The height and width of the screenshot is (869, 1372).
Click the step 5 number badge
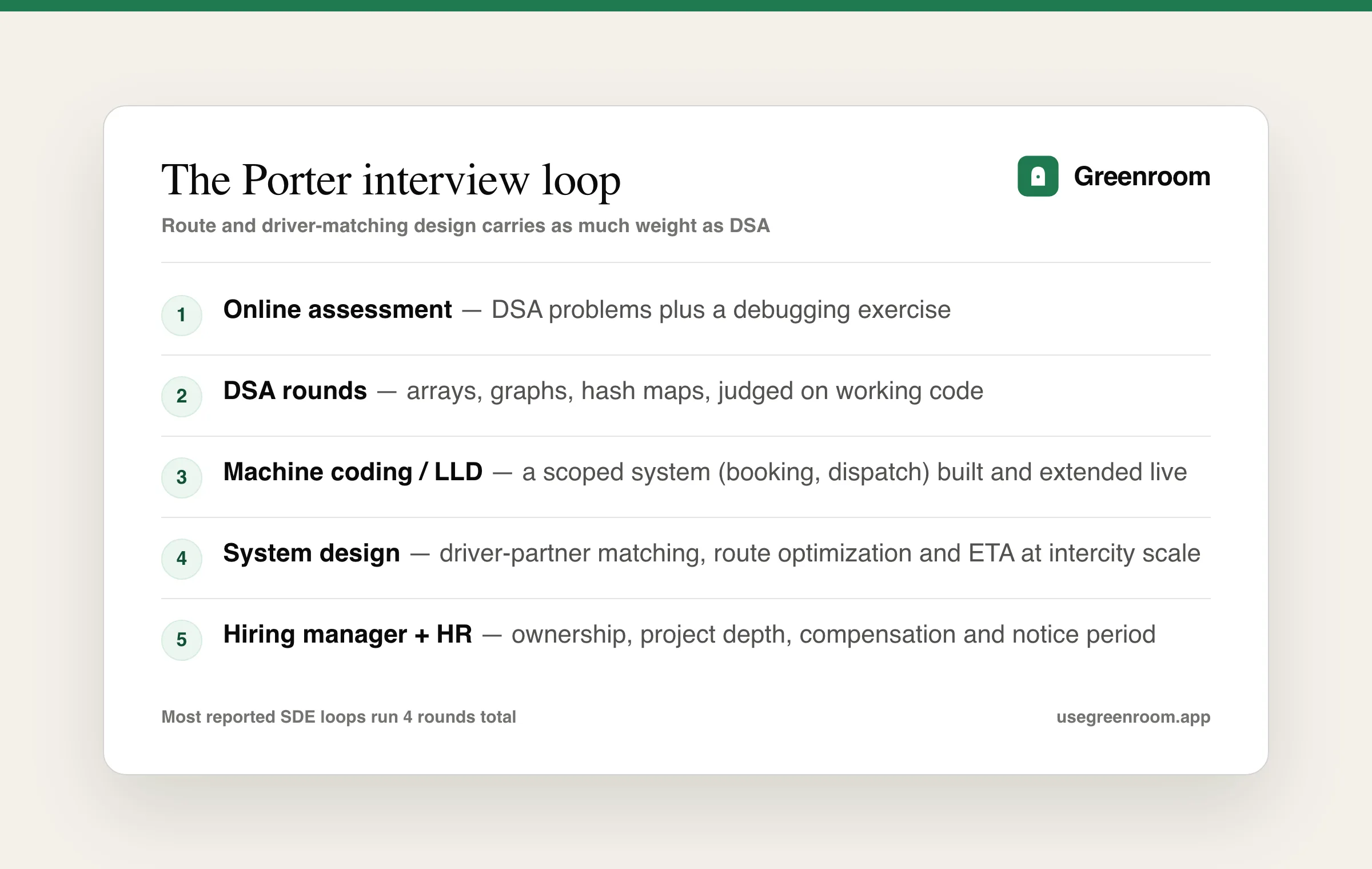[x=182, y=640]
